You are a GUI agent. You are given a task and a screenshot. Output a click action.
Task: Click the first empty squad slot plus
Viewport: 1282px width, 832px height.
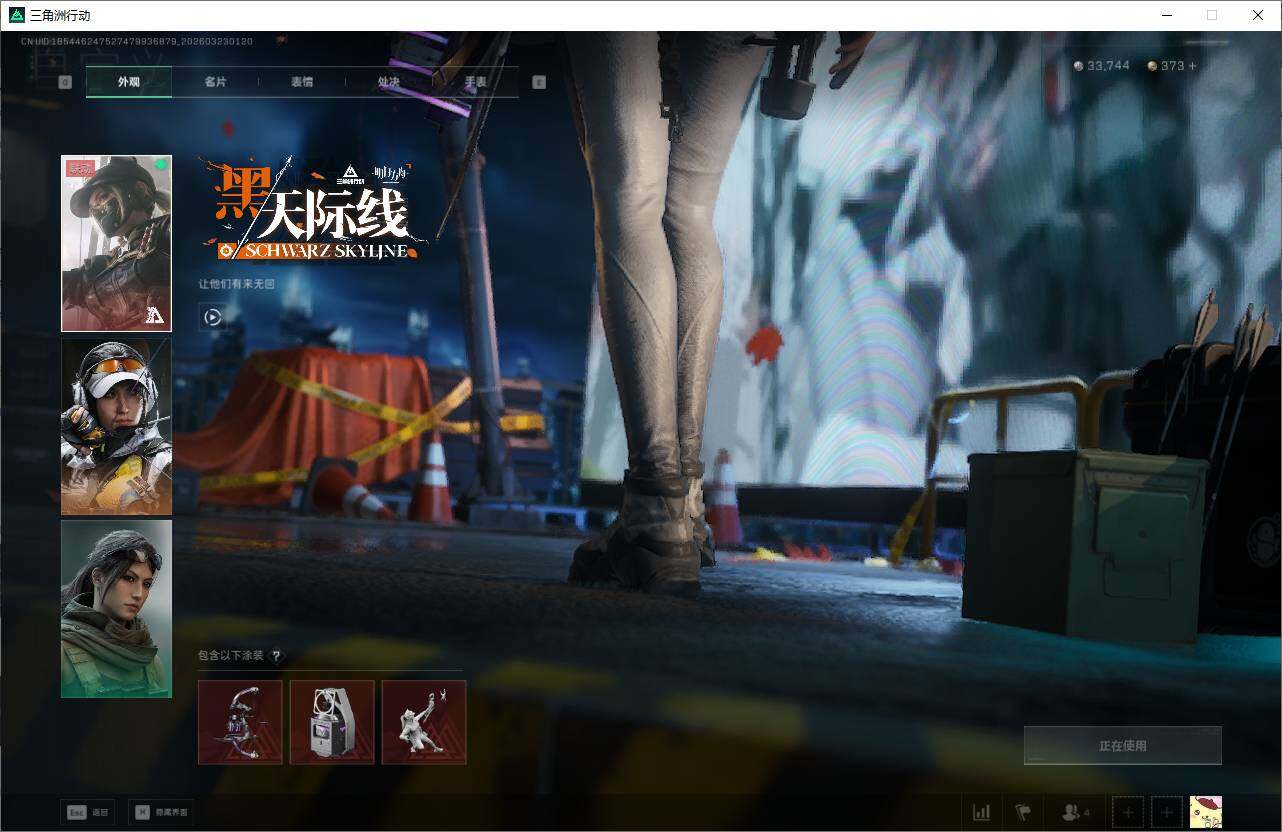1128,812
